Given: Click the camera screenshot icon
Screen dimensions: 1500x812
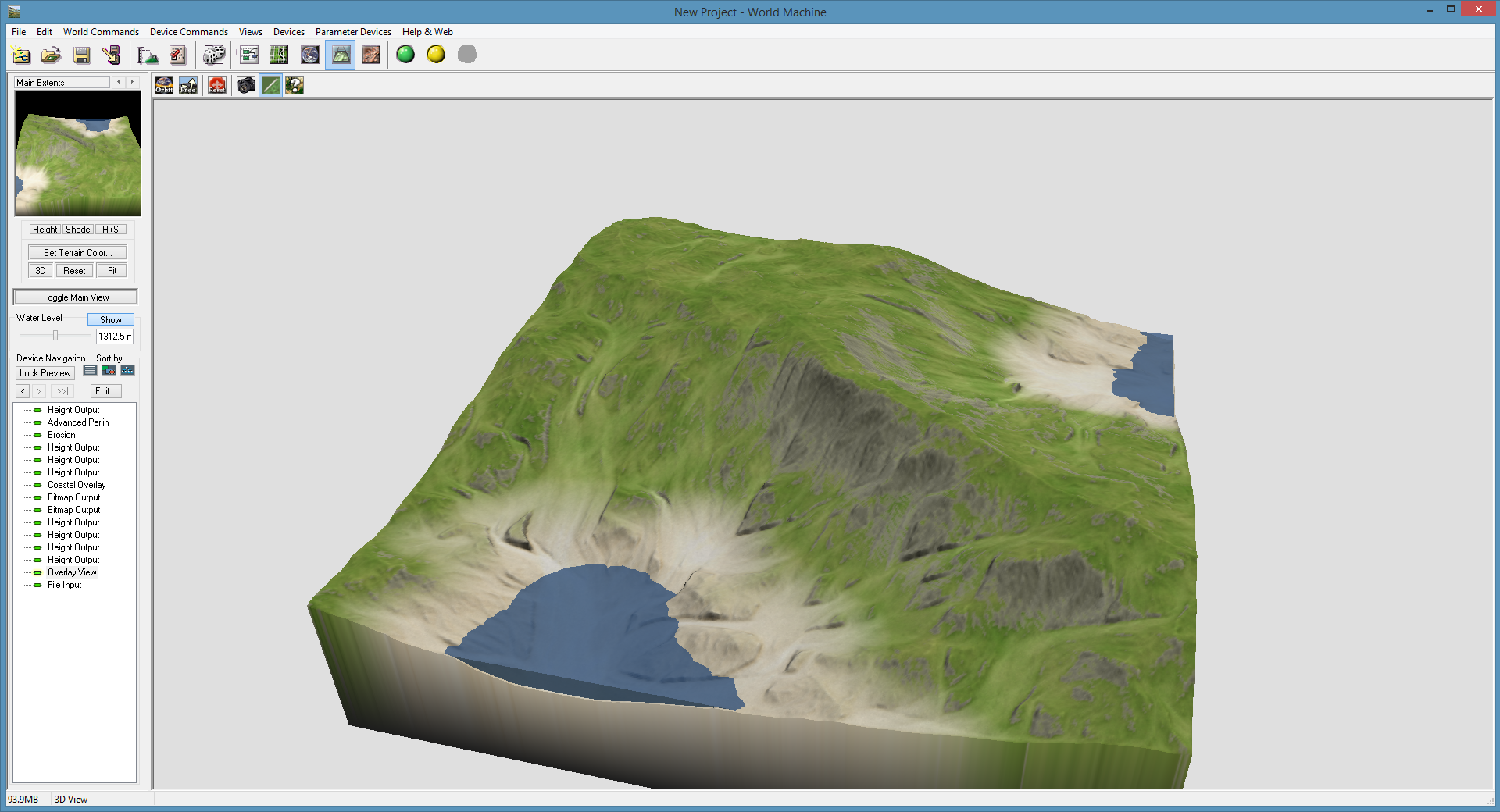Looking at the screenshot, I should [246, 85].
